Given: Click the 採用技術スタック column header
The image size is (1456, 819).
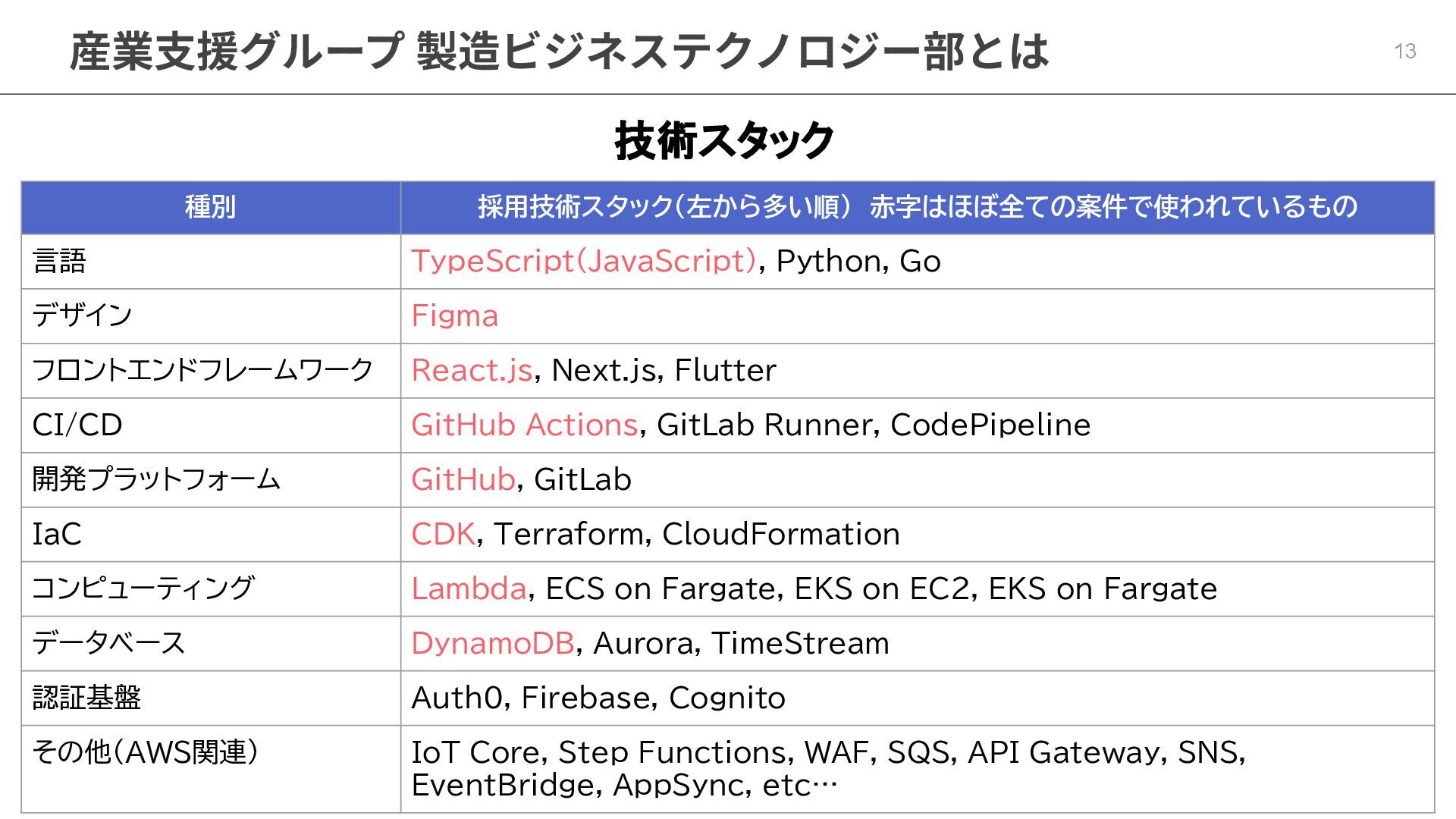Looking at the screenshot, I should point(917,207).
